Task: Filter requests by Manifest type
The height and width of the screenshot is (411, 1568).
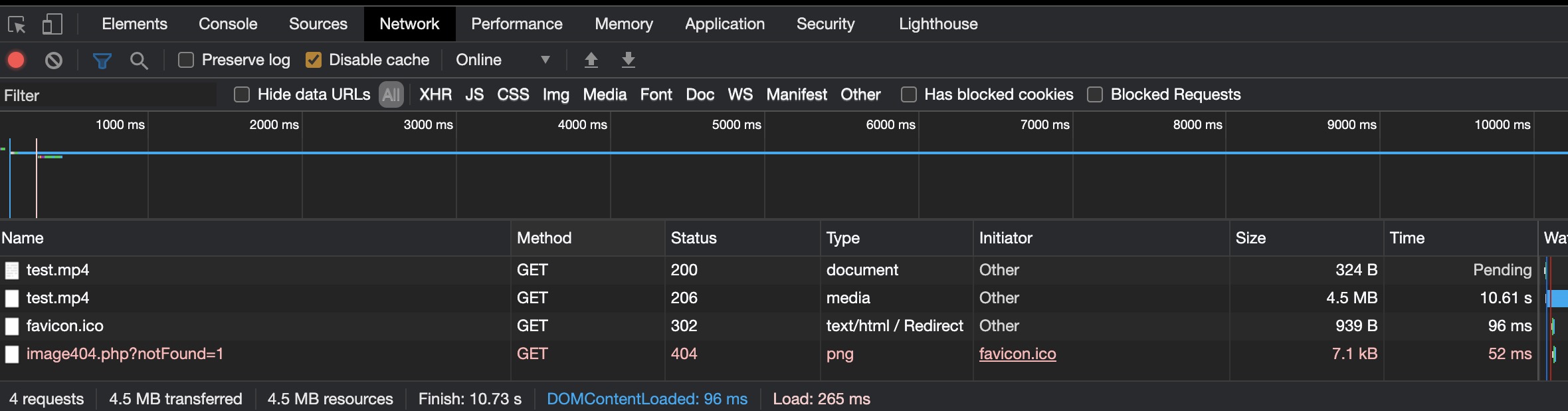Action: [x=797, y=94]
